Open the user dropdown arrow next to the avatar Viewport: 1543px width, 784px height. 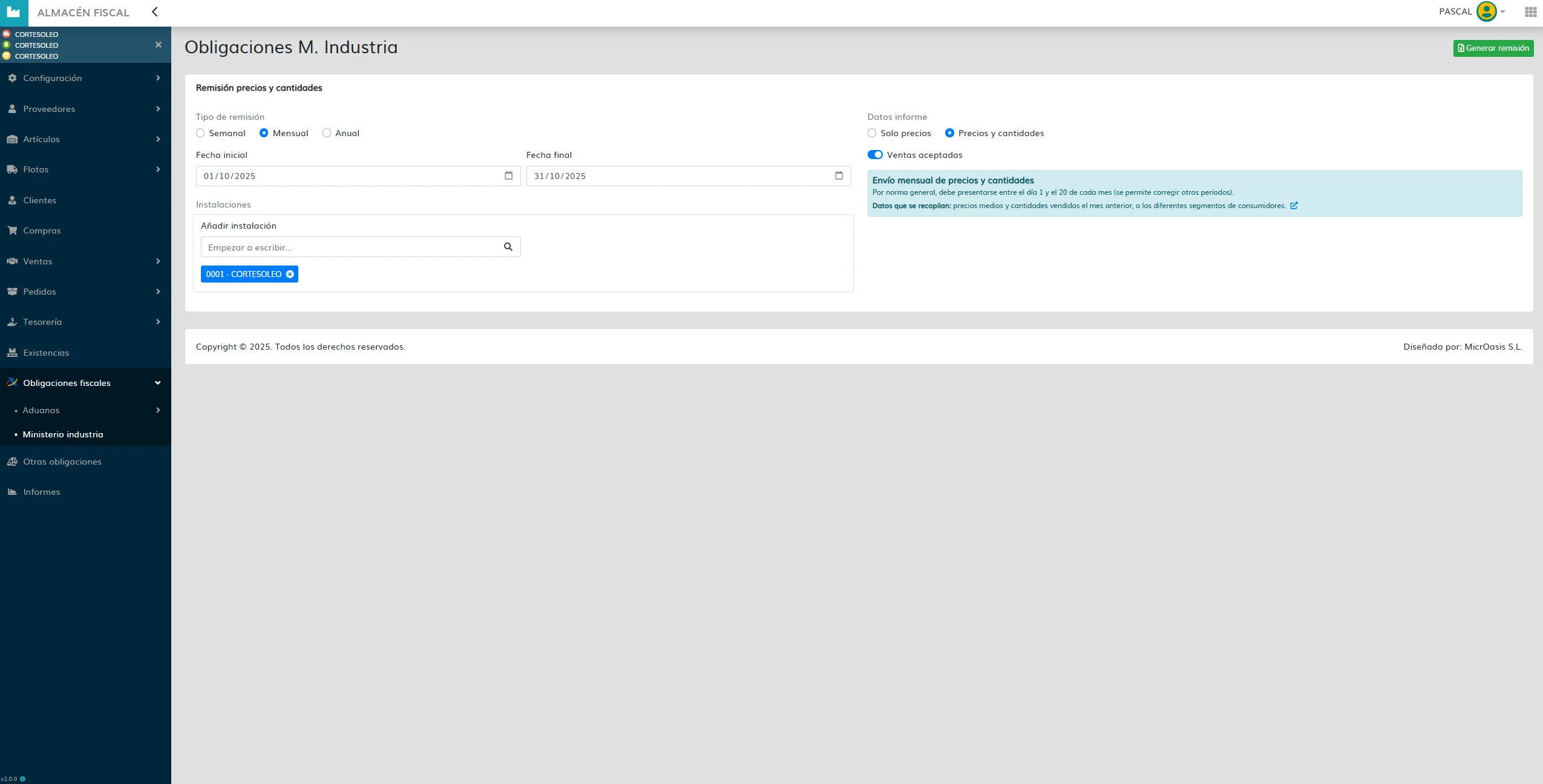(1502, 12)
